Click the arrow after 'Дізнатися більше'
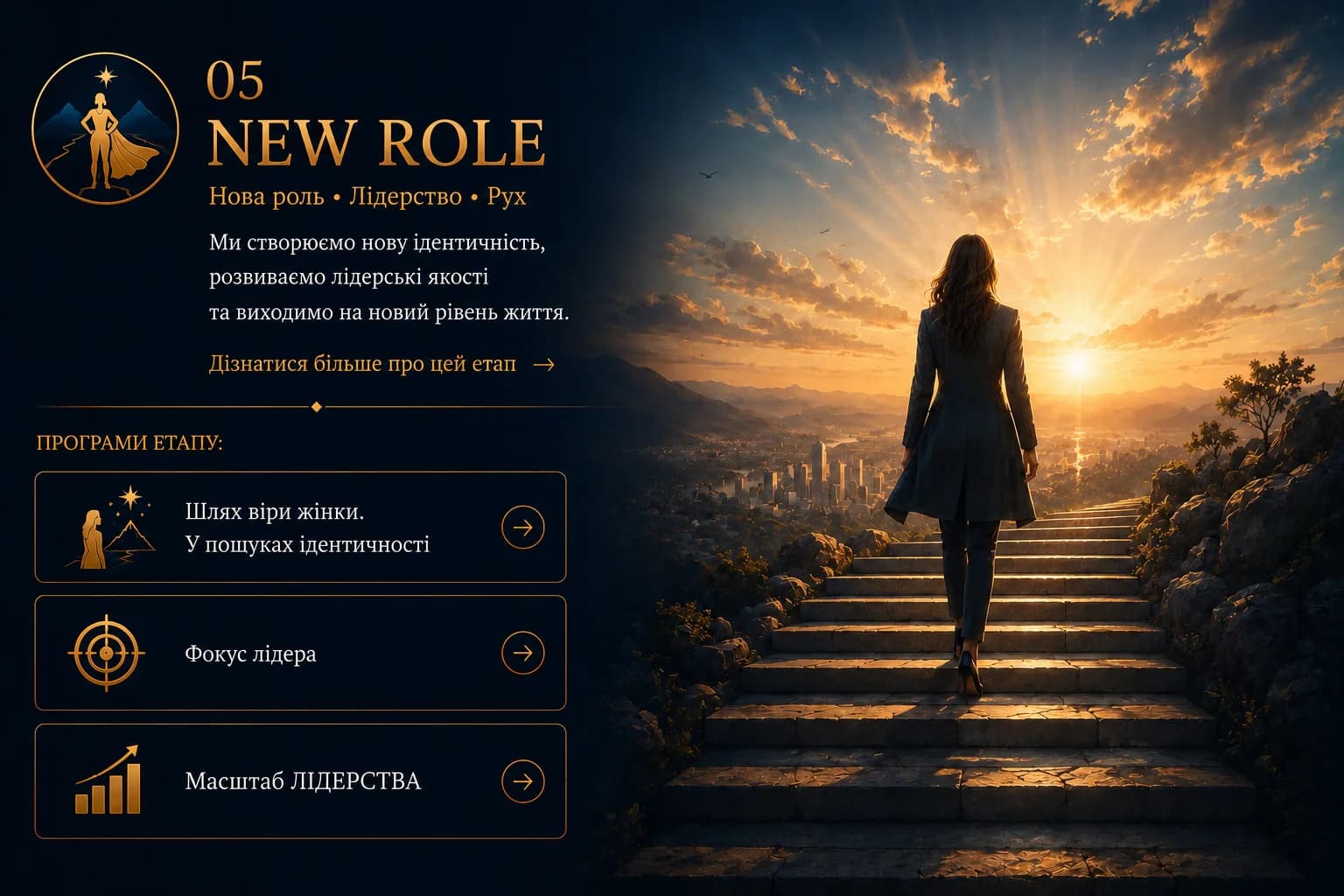Screen dimensions: 1344x896 tap(544, 364)
